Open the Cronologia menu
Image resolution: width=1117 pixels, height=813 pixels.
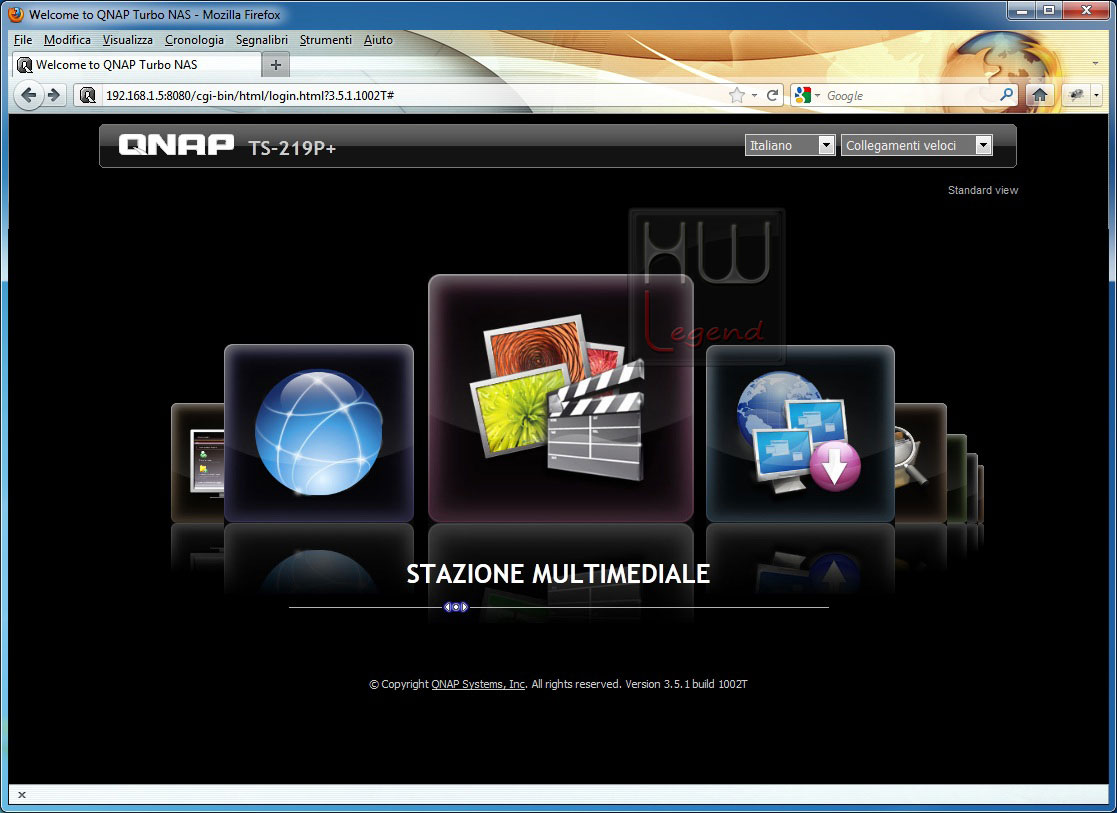point(194,40)
